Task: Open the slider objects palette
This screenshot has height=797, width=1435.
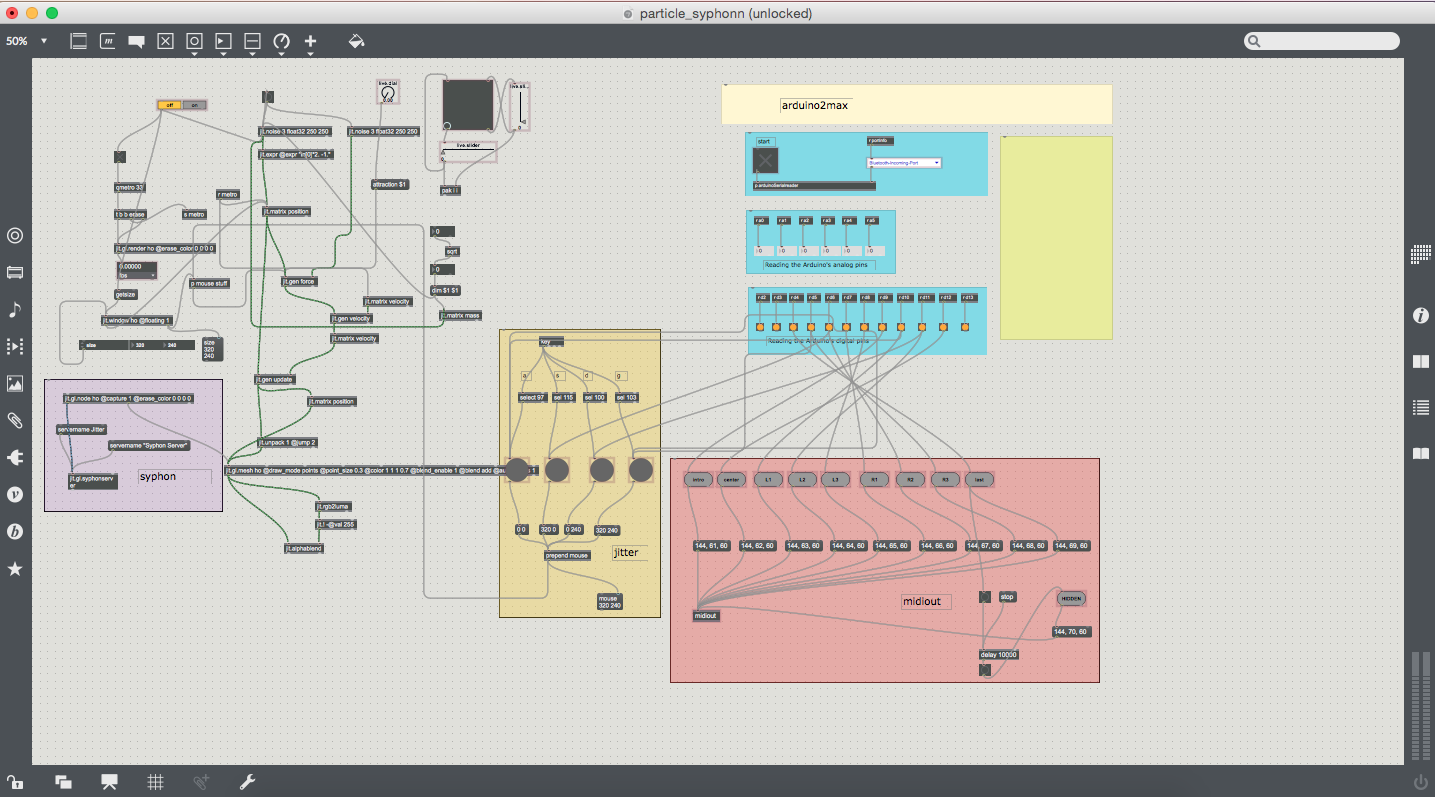Action: point(252,41)
